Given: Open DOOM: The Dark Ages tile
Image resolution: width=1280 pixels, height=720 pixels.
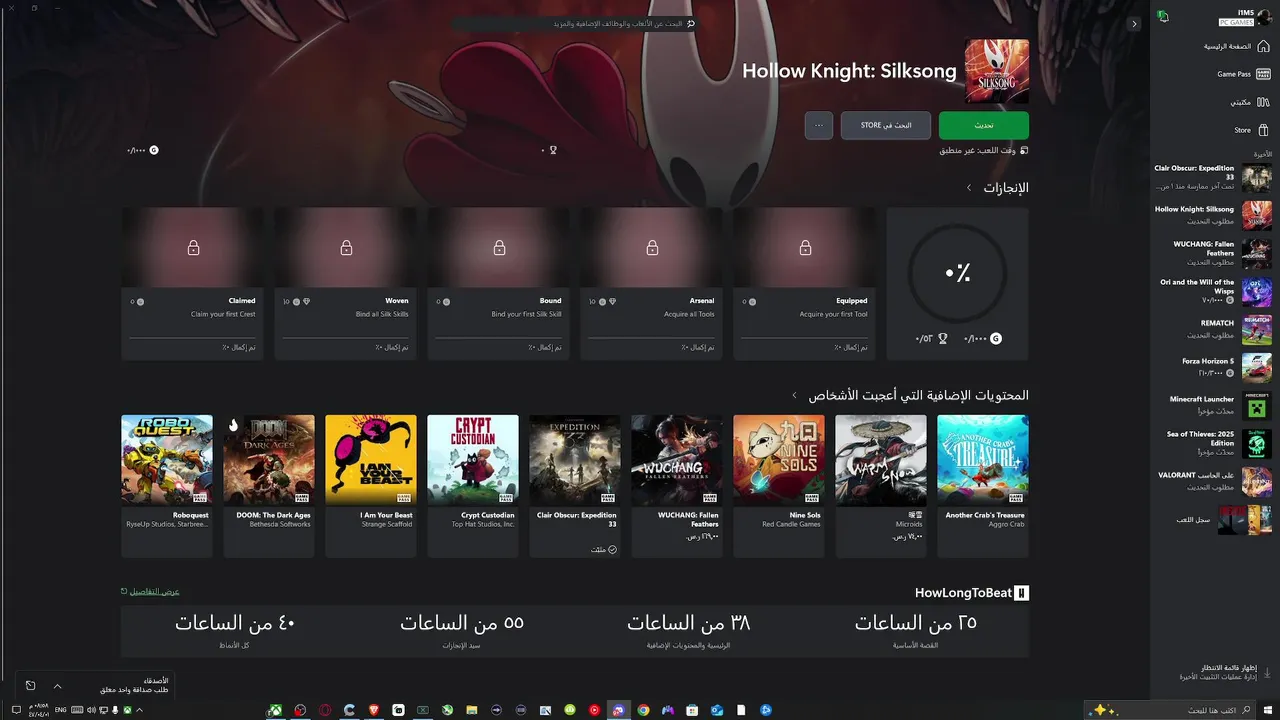Looking at the screenshot, I should point(269,485).
